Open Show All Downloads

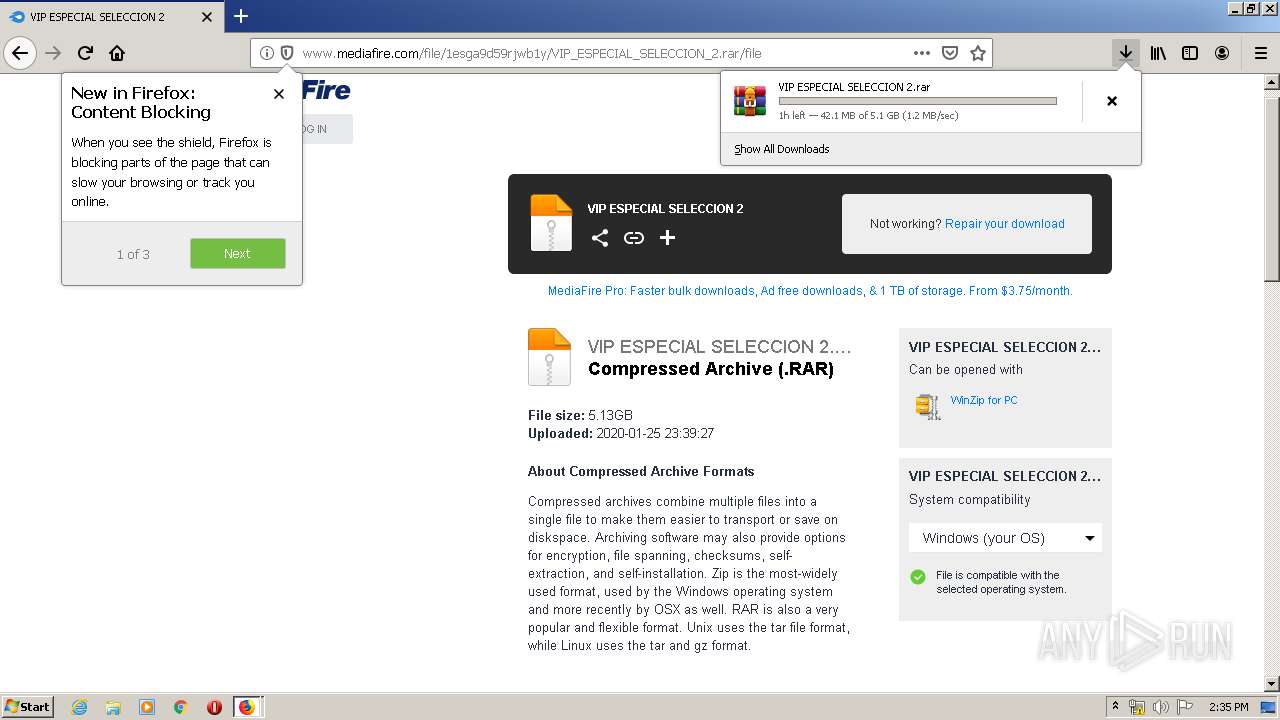click(x=781, y=149)
